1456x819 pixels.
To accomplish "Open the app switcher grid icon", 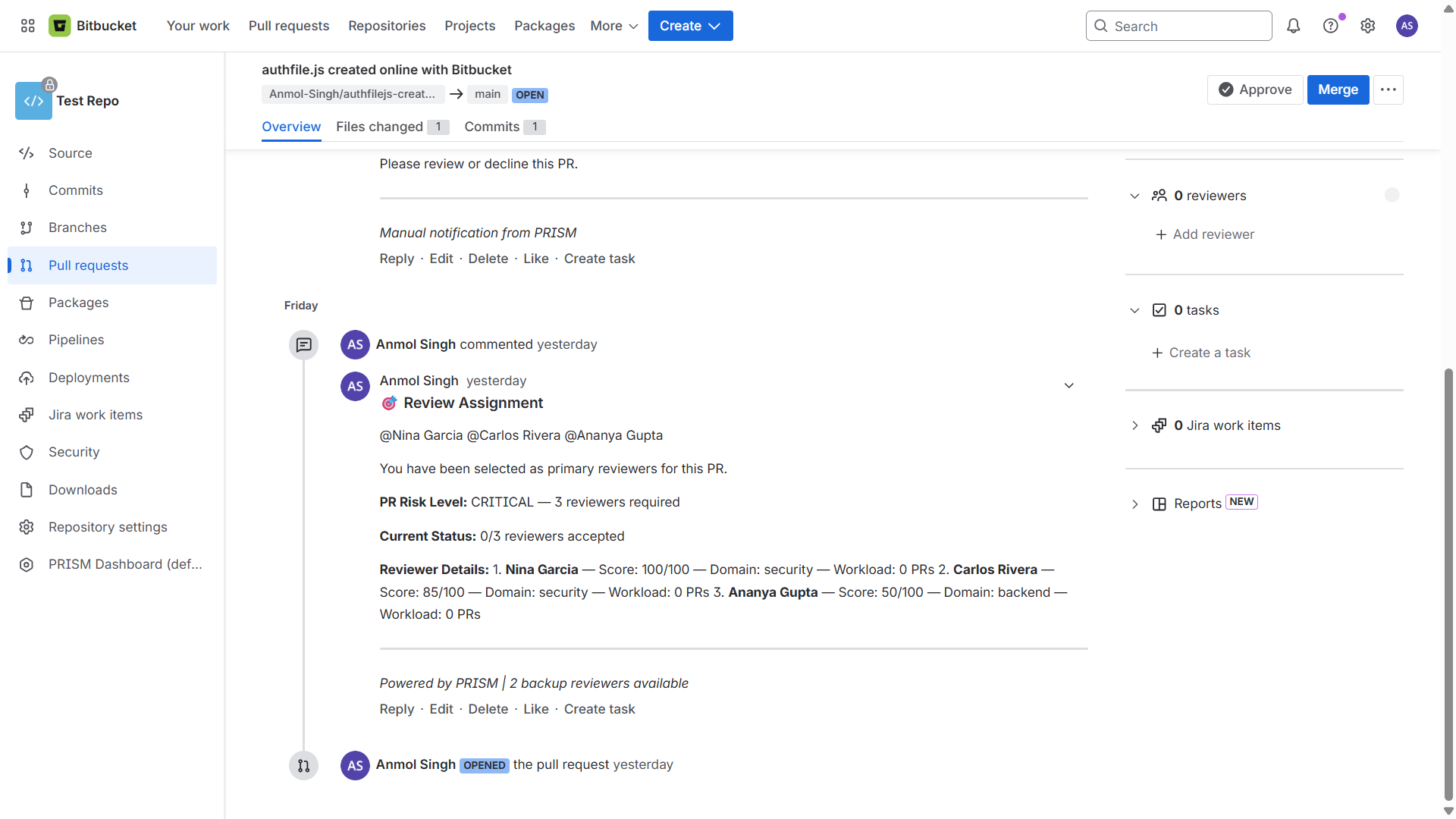I will click(28, 26).
